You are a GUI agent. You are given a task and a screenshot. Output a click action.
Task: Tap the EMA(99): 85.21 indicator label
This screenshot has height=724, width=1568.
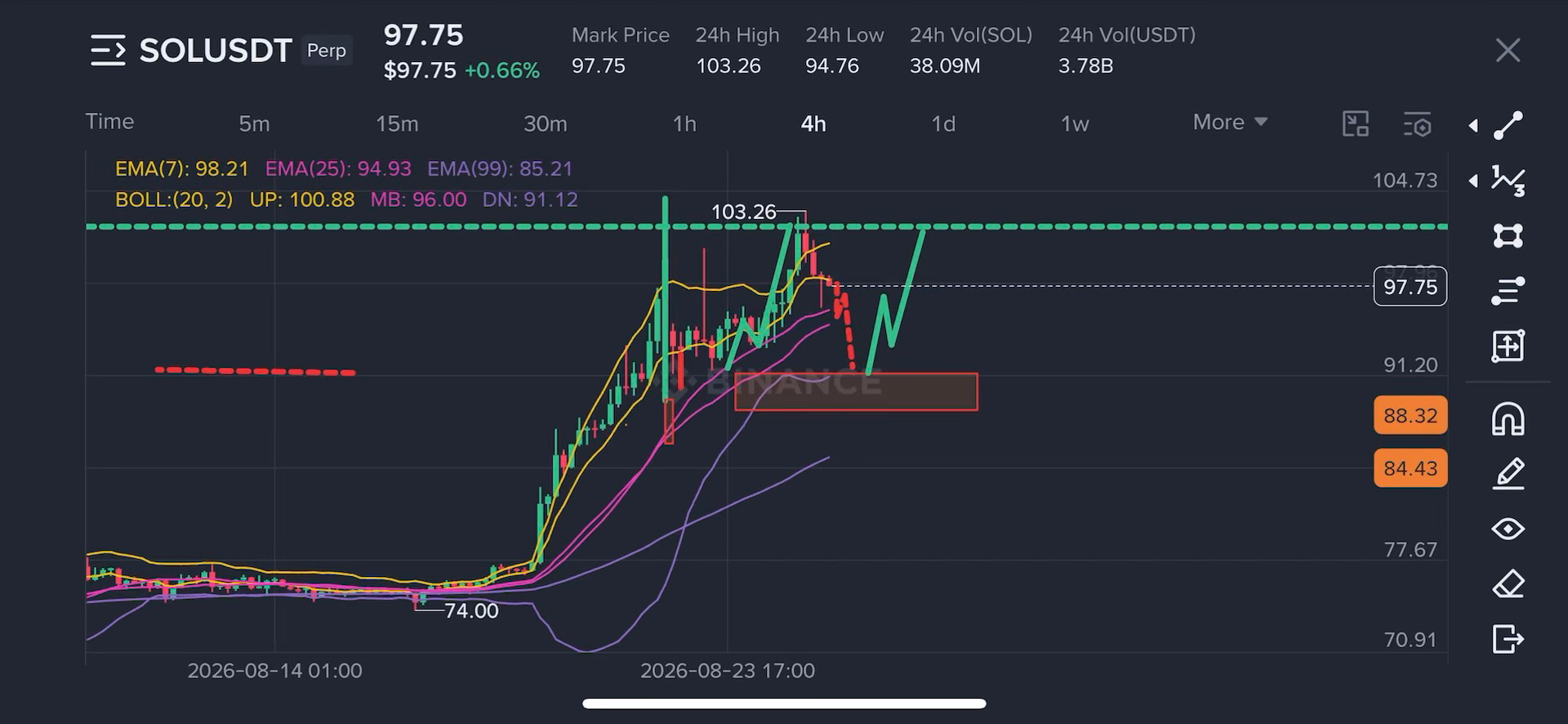500,168
